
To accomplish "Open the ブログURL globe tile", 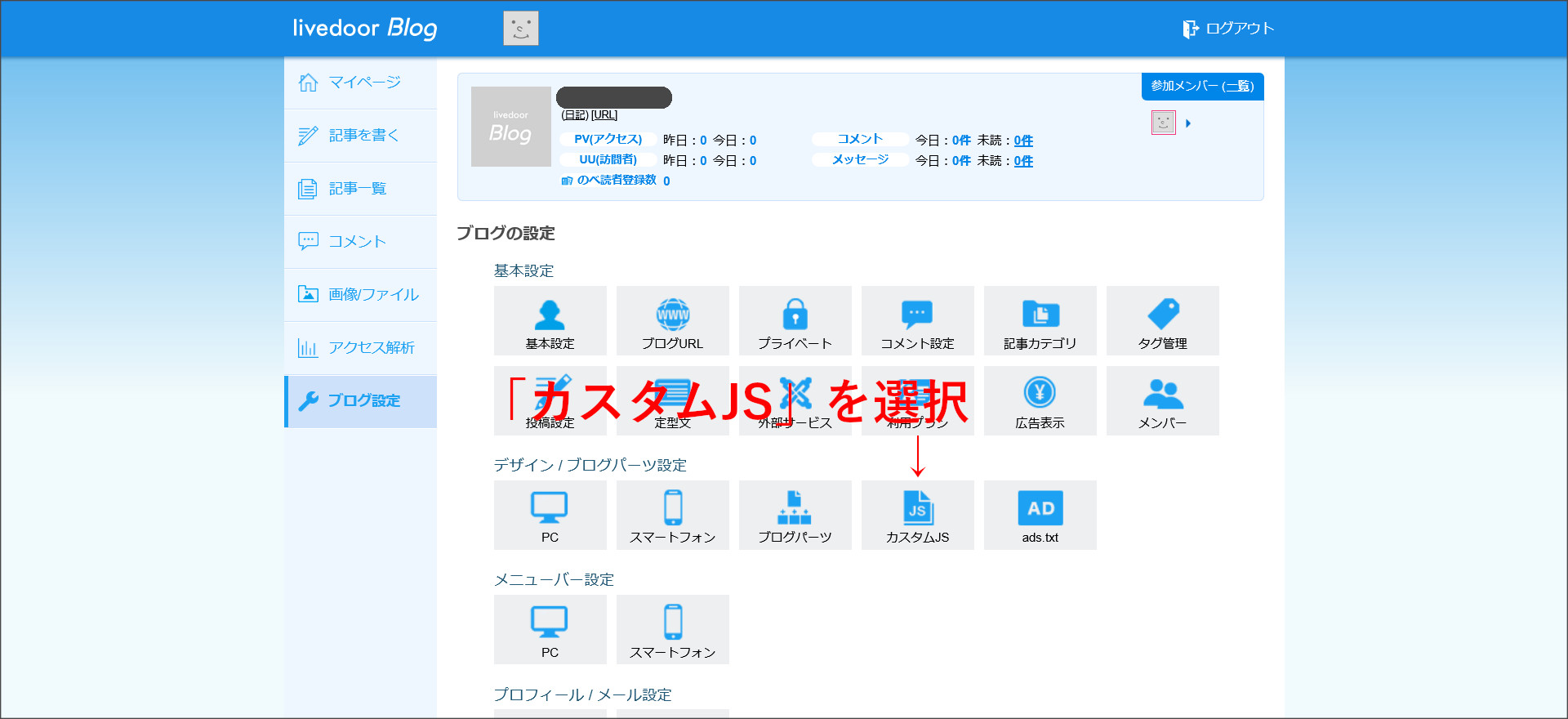I will click(x=672, y=320).
